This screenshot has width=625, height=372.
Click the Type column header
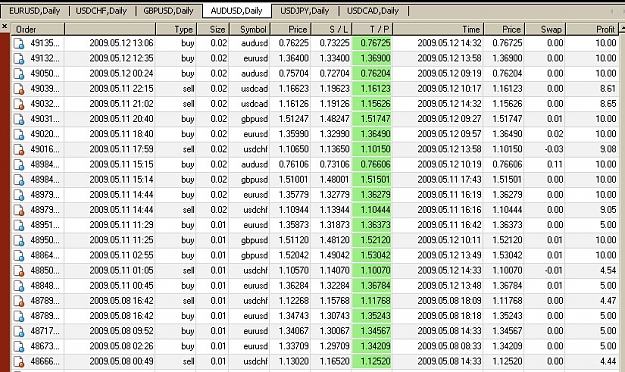[175, 29]
